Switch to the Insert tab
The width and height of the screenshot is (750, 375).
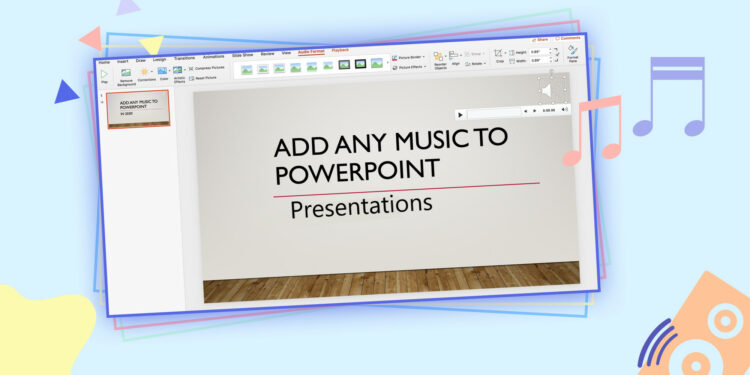(122, 61)
